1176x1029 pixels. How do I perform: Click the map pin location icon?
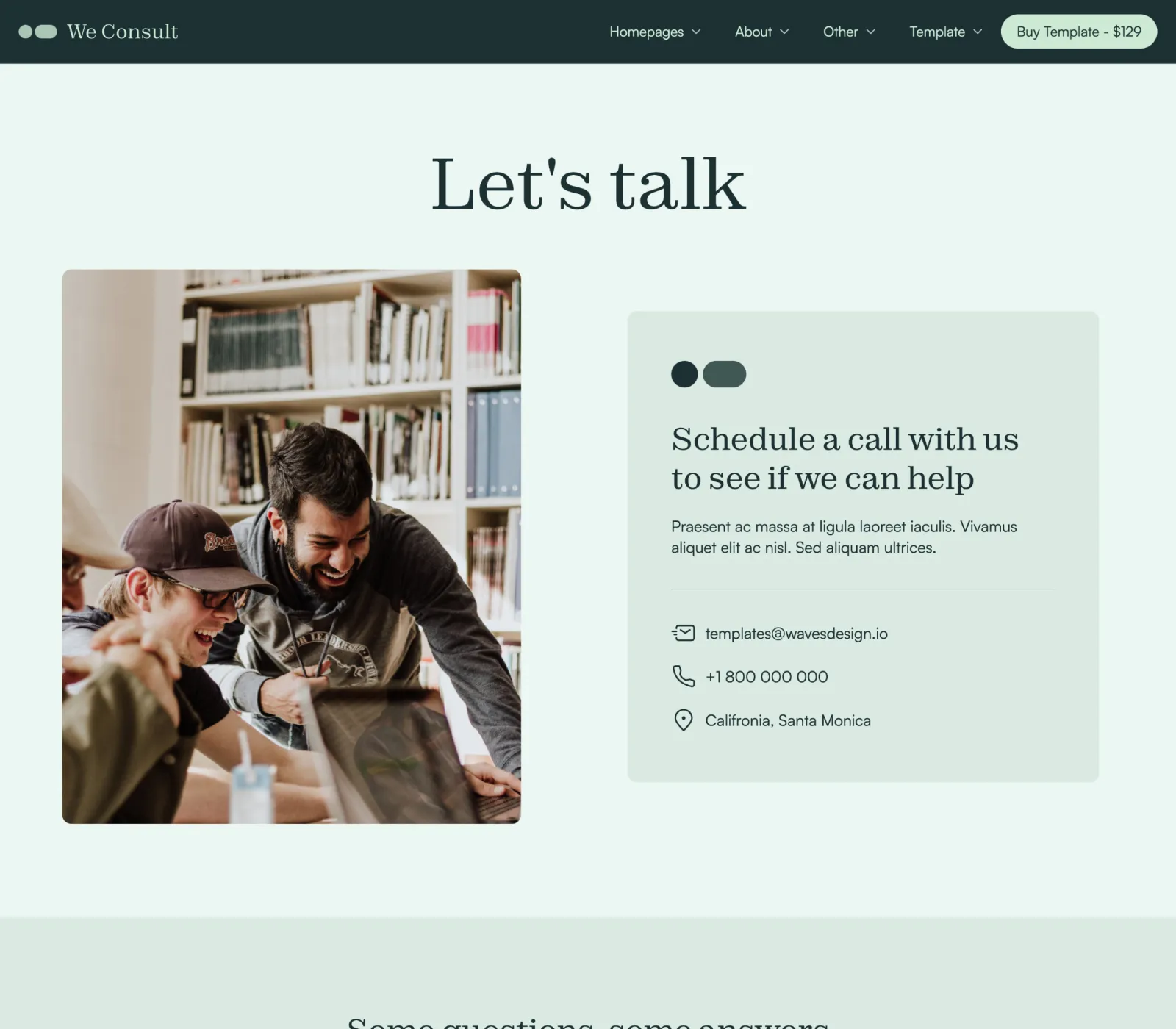click(683, 720)
